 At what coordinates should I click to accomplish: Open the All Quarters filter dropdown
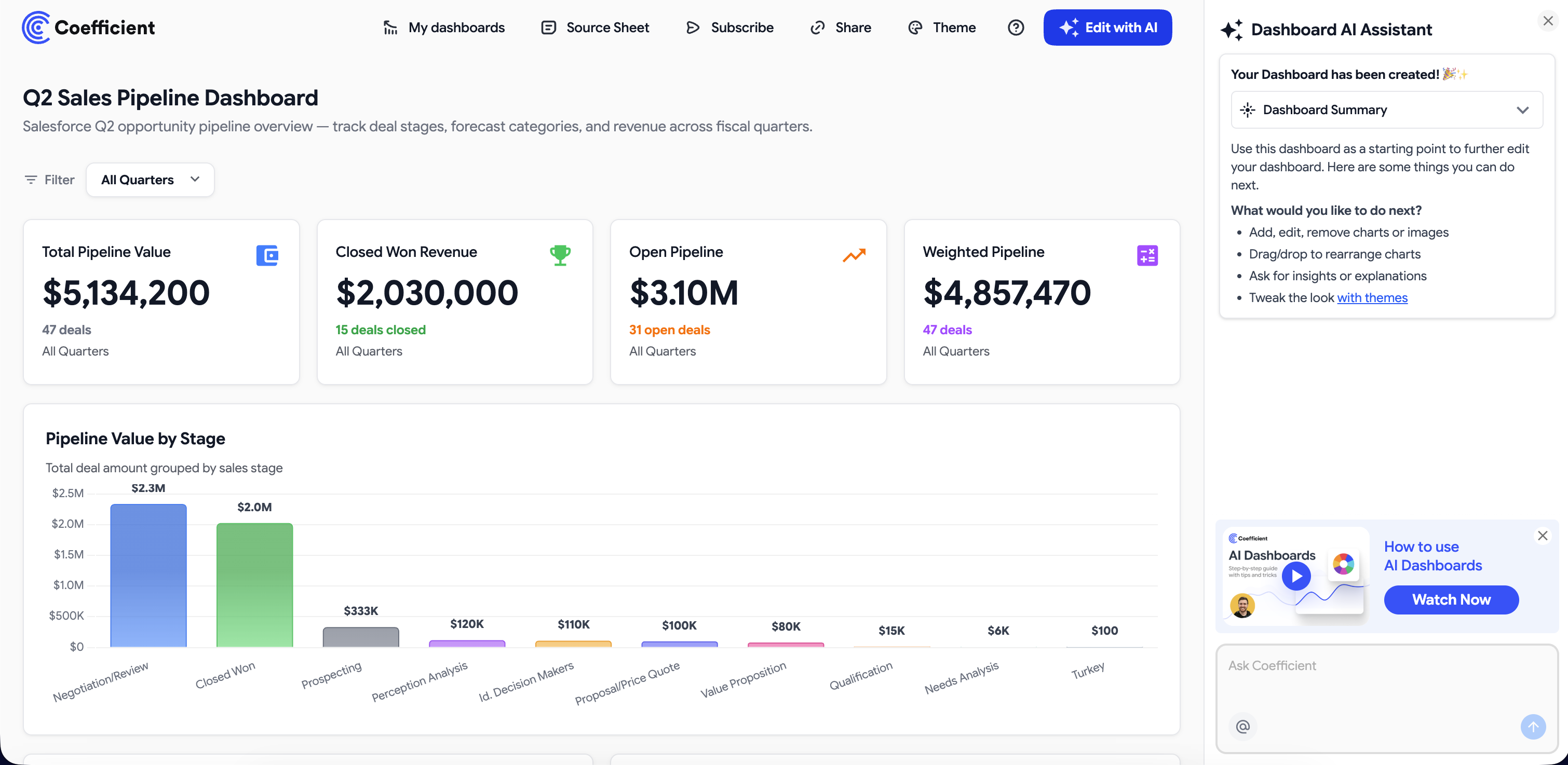[151, 180]
